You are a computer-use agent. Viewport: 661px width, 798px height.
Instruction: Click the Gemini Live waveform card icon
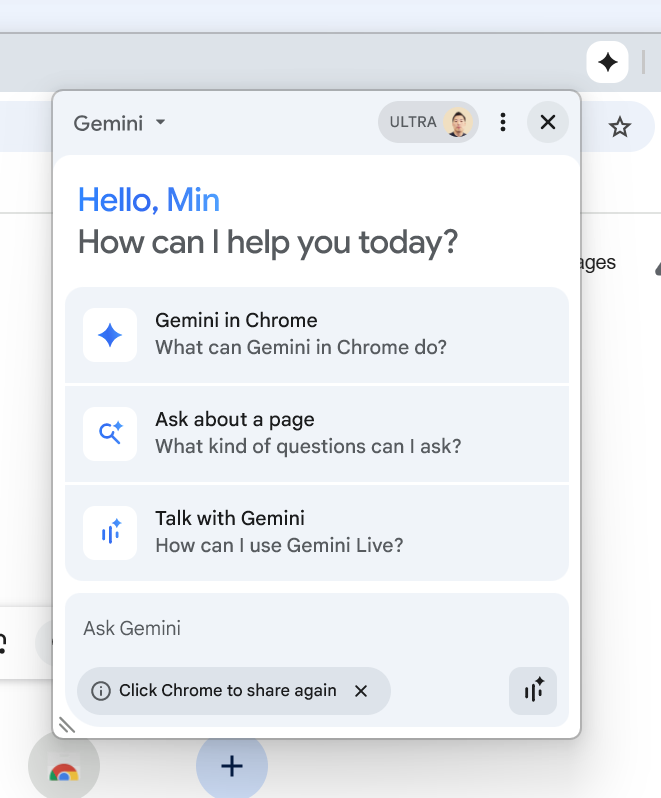click(110, 533)
